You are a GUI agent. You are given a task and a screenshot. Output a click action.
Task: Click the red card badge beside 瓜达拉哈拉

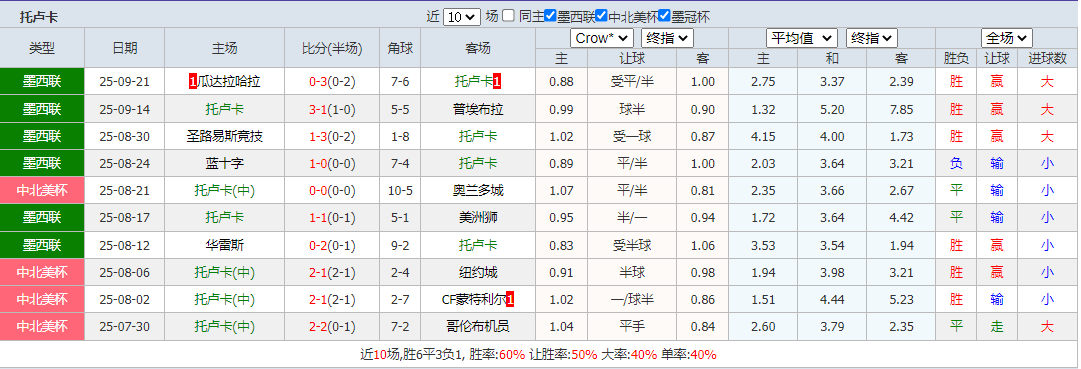[x=192, y=82]
